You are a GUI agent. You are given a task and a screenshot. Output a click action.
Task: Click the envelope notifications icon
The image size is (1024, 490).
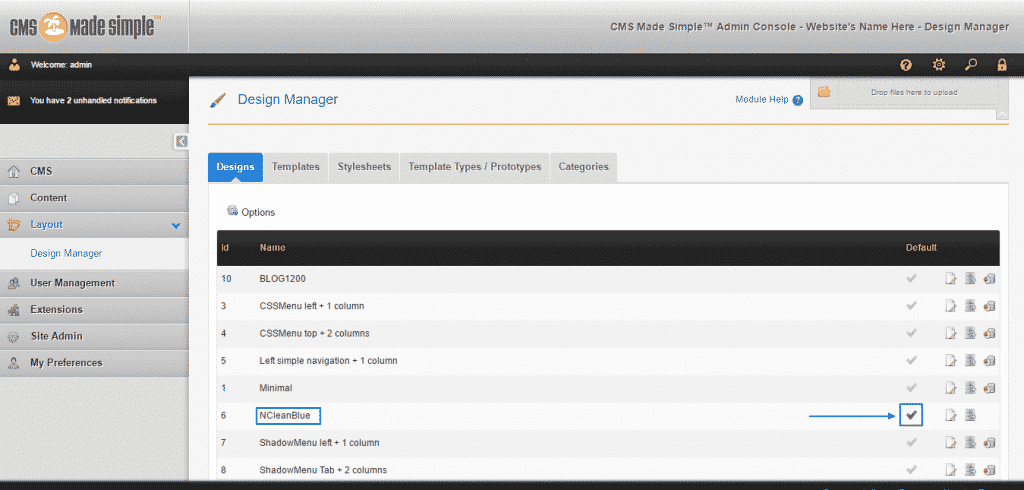13,101
